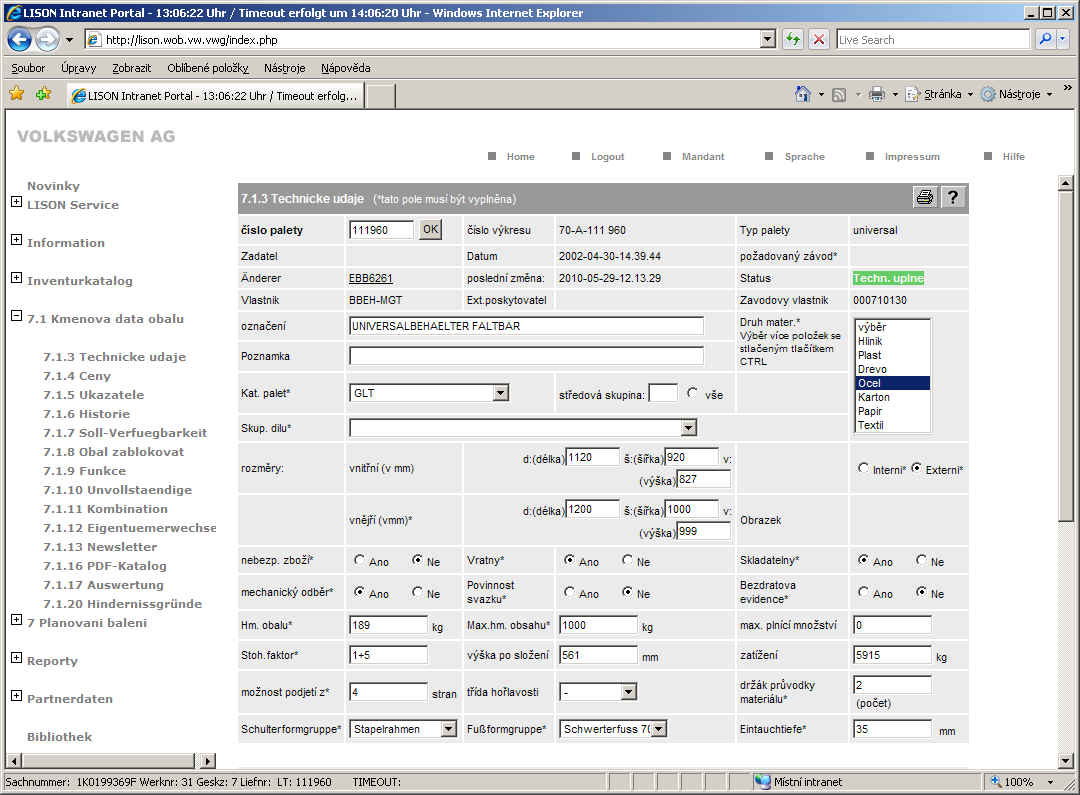Open the Úpravy menu
1080x795 pixels.
79,68
